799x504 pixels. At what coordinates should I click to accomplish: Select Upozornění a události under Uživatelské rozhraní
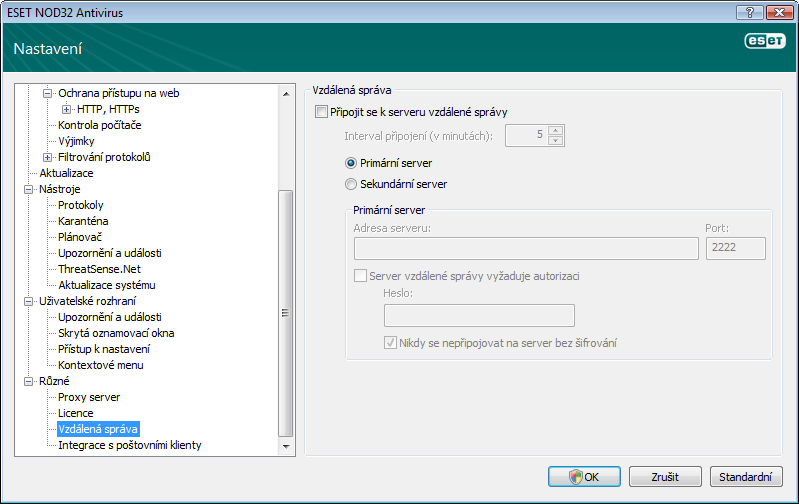point(110,317)
